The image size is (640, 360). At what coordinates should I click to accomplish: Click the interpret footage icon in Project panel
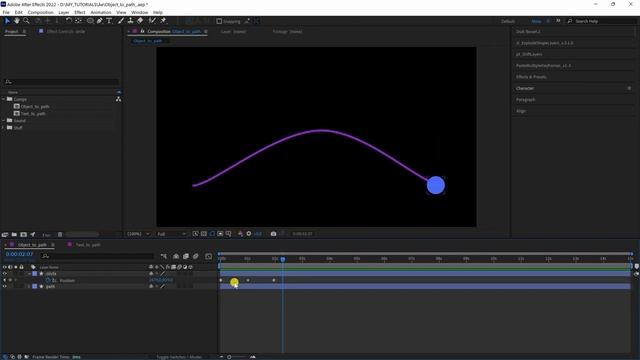tap(5, 234)
